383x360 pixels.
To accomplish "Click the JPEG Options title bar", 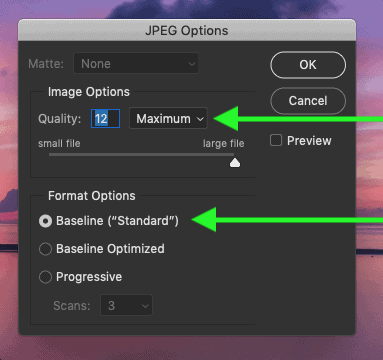I will 187,31.
